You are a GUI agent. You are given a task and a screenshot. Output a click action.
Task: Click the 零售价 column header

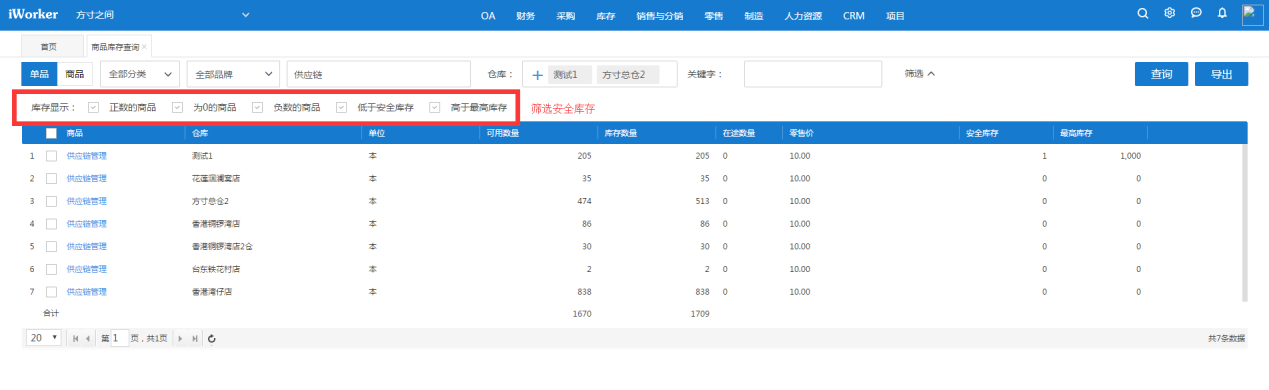click(803, 133)
